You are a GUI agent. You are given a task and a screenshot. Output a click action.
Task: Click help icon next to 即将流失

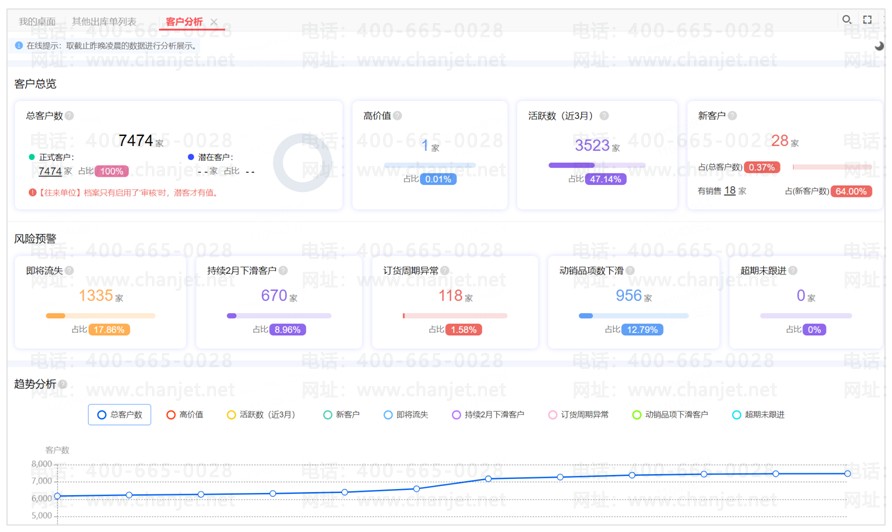[69, 270]
